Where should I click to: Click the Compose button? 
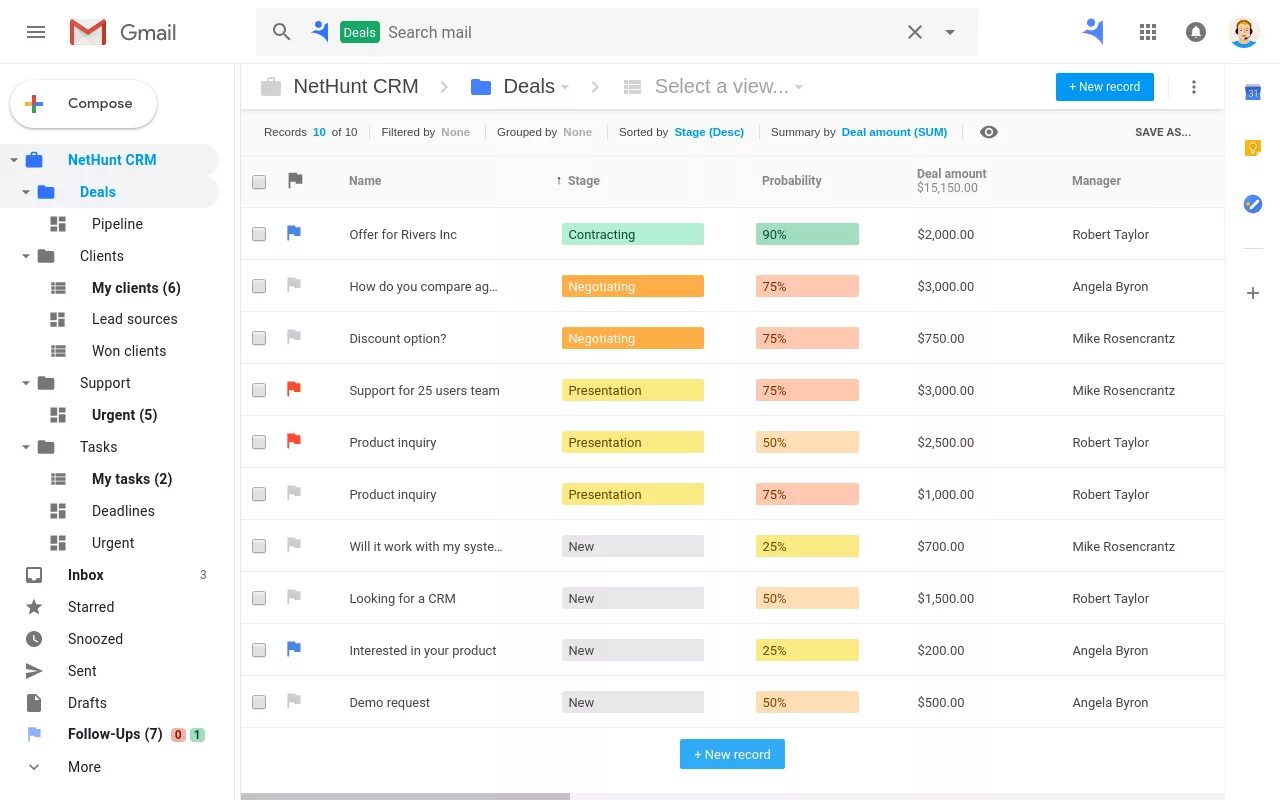pos(84,104)
